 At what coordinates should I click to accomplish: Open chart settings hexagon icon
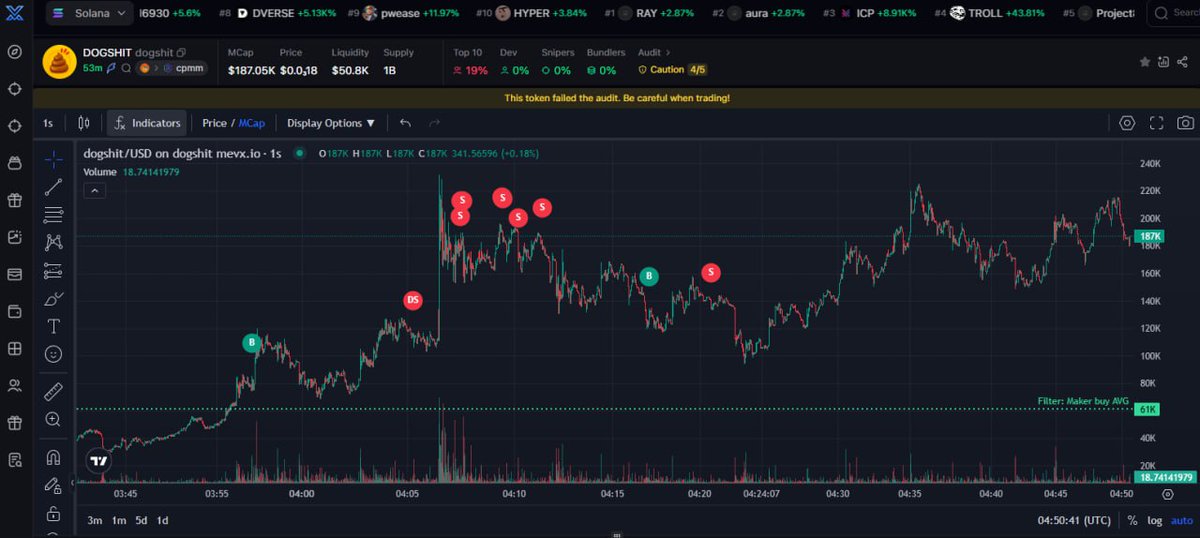pyautogui.click(x=1127, y=123)
